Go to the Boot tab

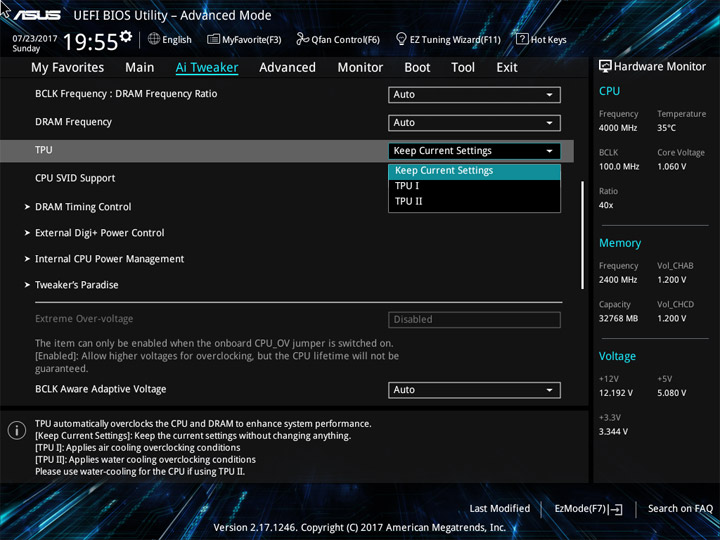[x=417, y=68]
